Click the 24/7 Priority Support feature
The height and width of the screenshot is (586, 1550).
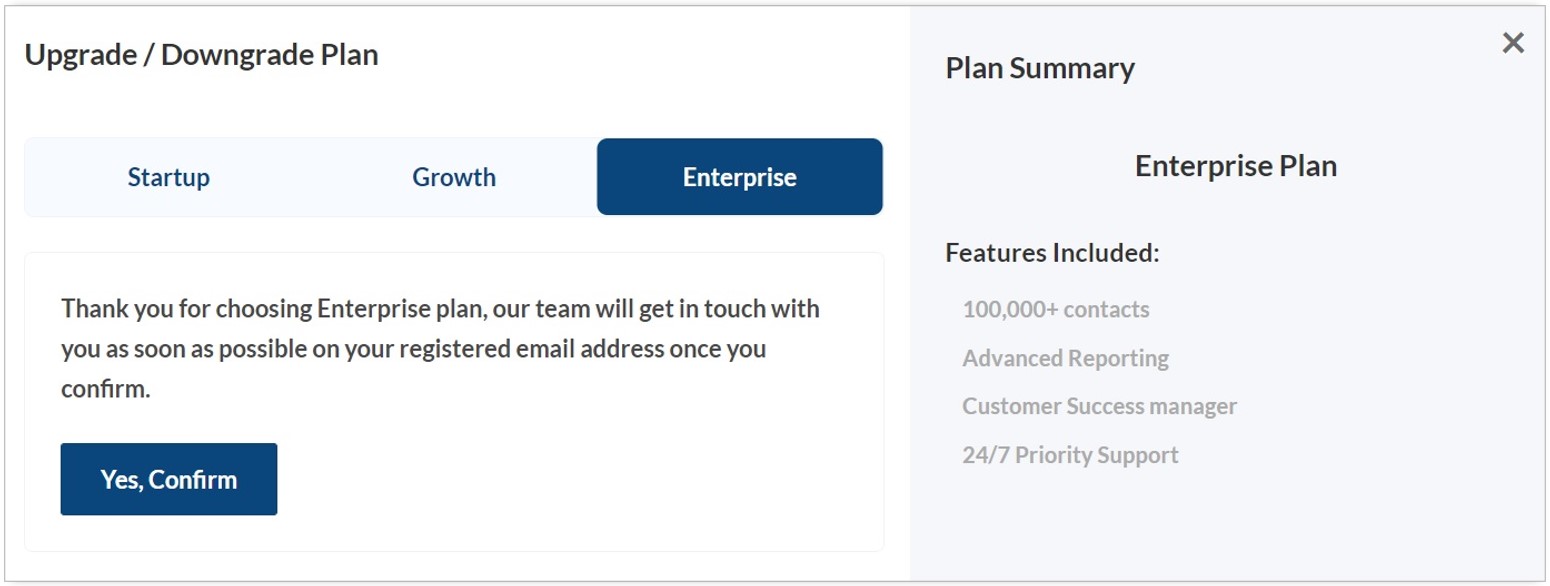1070,455
